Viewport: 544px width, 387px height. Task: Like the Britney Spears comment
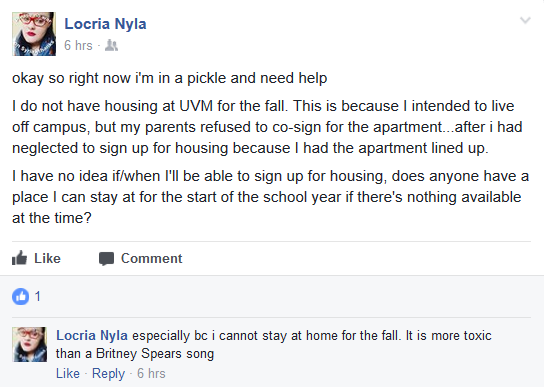tap(68, 373)
